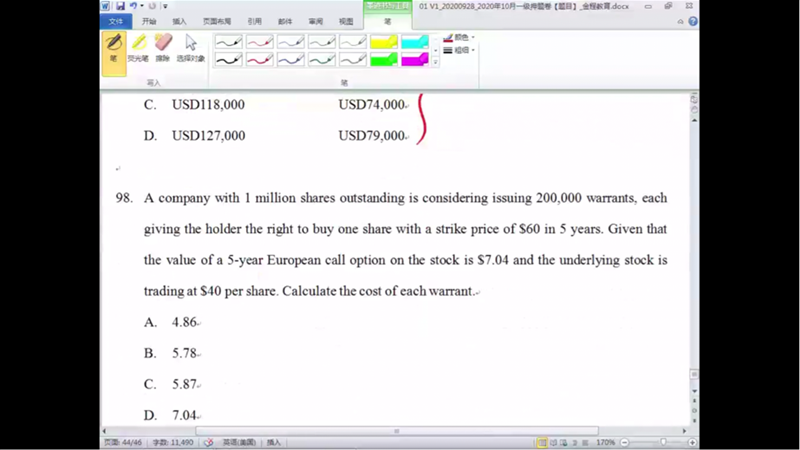Screen dimensions: 800x450
Task: Pick the magenta highlighter pen preset
Action: click(415, 60)
